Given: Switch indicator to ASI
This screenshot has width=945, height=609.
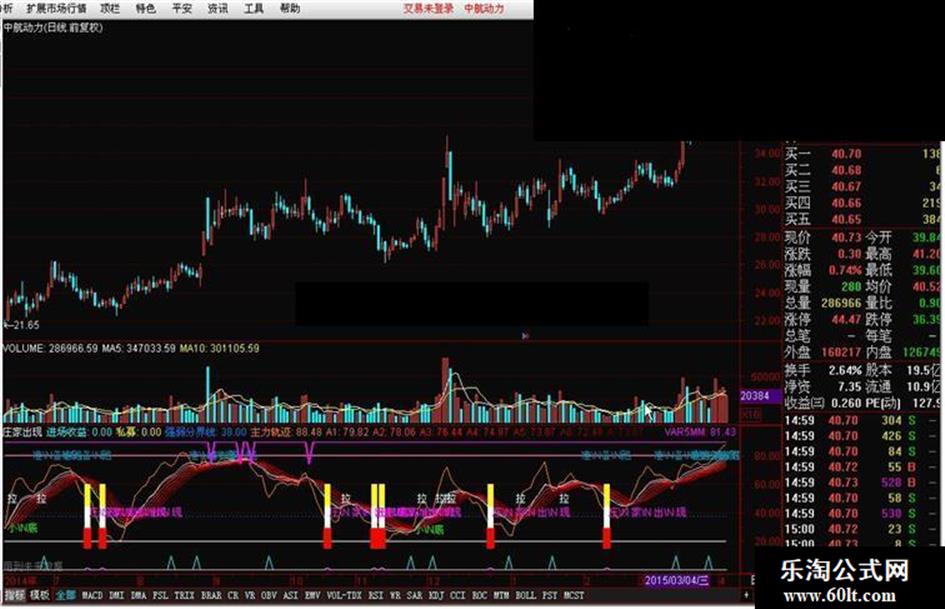Looking at the screenshot, I should (x=290, y=595).
